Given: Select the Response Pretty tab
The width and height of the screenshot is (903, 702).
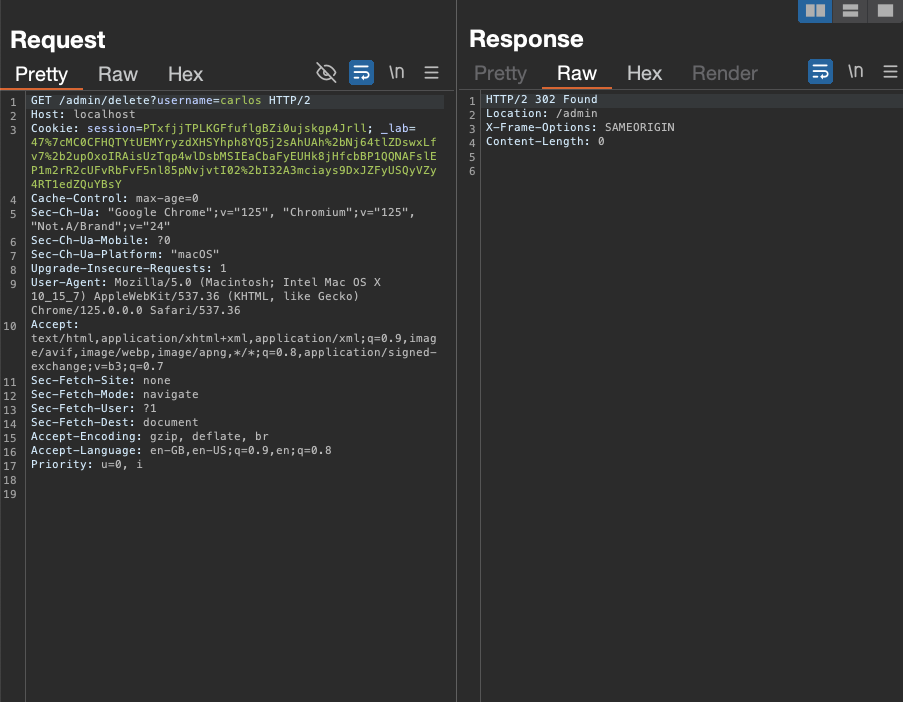Looking at the screenshot, I should coord(500,73).
